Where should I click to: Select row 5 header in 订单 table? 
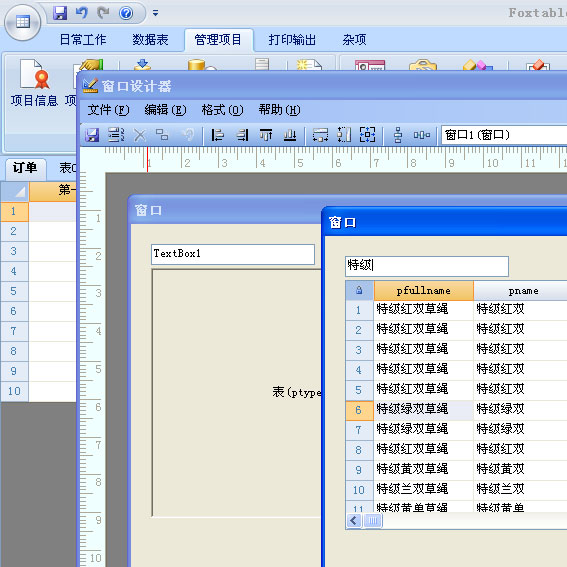coord(15,291)
